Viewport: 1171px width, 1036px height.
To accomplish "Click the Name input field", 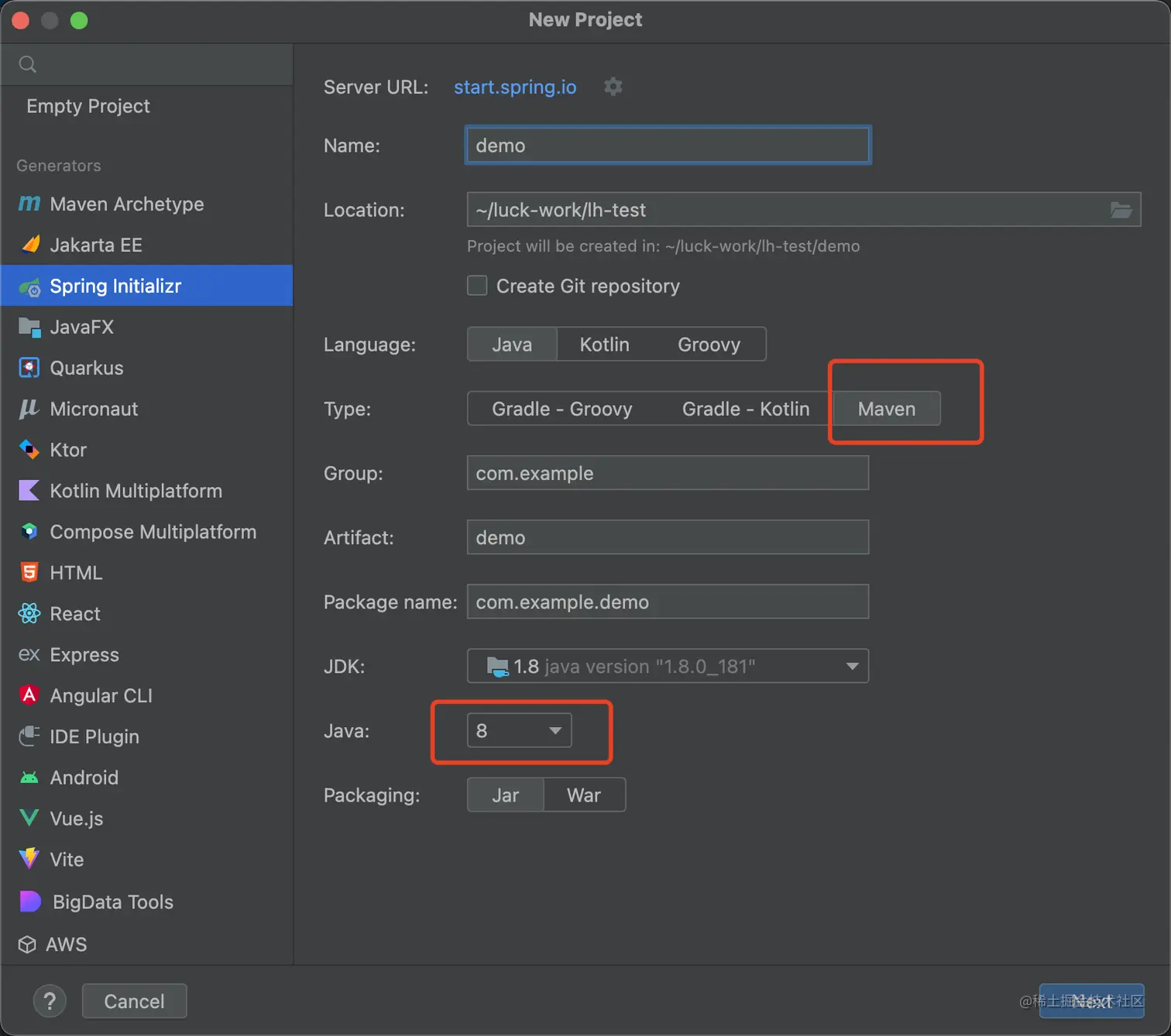I will (668, 145).
